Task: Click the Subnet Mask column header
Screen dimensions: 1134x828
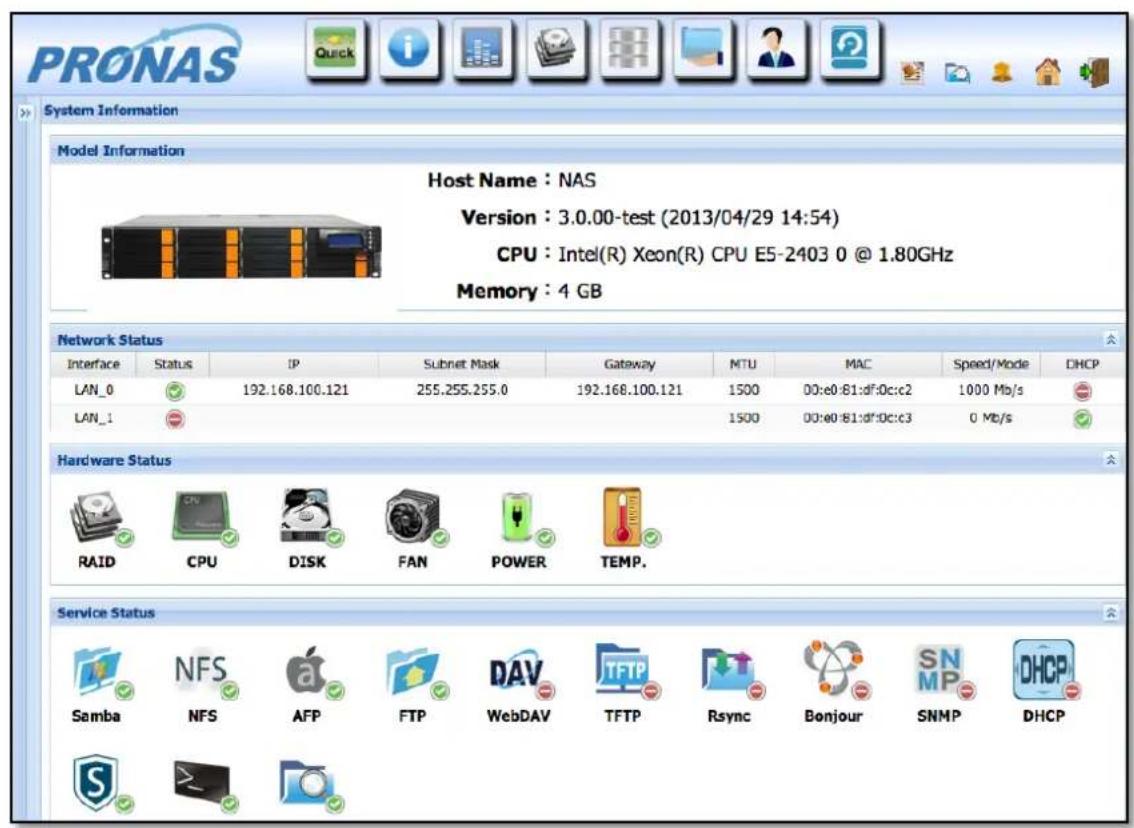Action: pyautogui.click(x=461, y=364)
